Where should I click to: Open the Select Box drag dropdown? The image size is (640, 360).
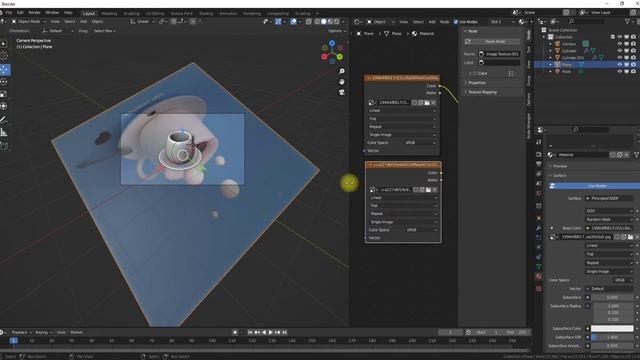pyautogui.click(x=104, y=31)
